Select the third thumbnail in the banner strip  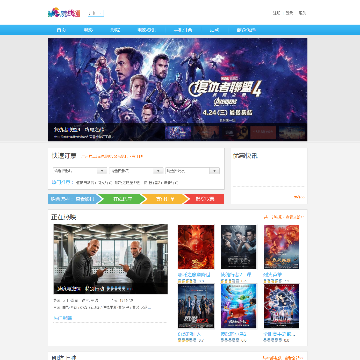pos(235,132)
